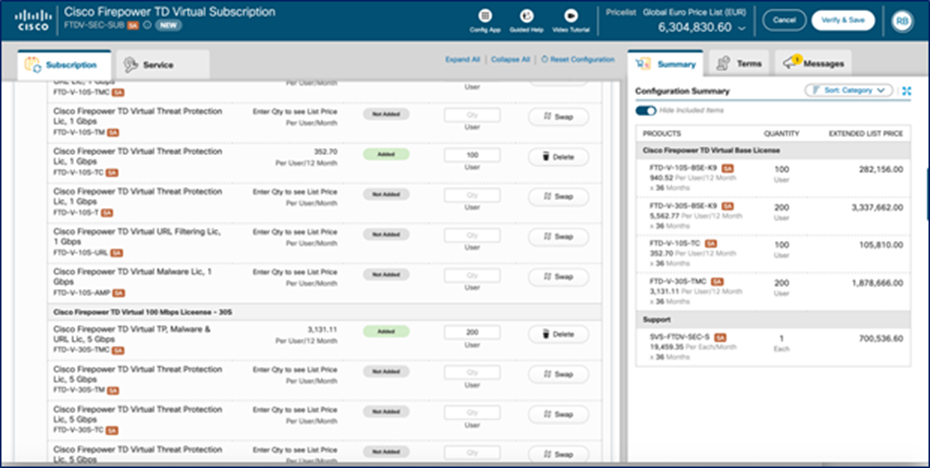Click SA badge next to FTD-V-10S-AMP
The width and height of the screenshot is (930, 468).
tap(119, 293)
